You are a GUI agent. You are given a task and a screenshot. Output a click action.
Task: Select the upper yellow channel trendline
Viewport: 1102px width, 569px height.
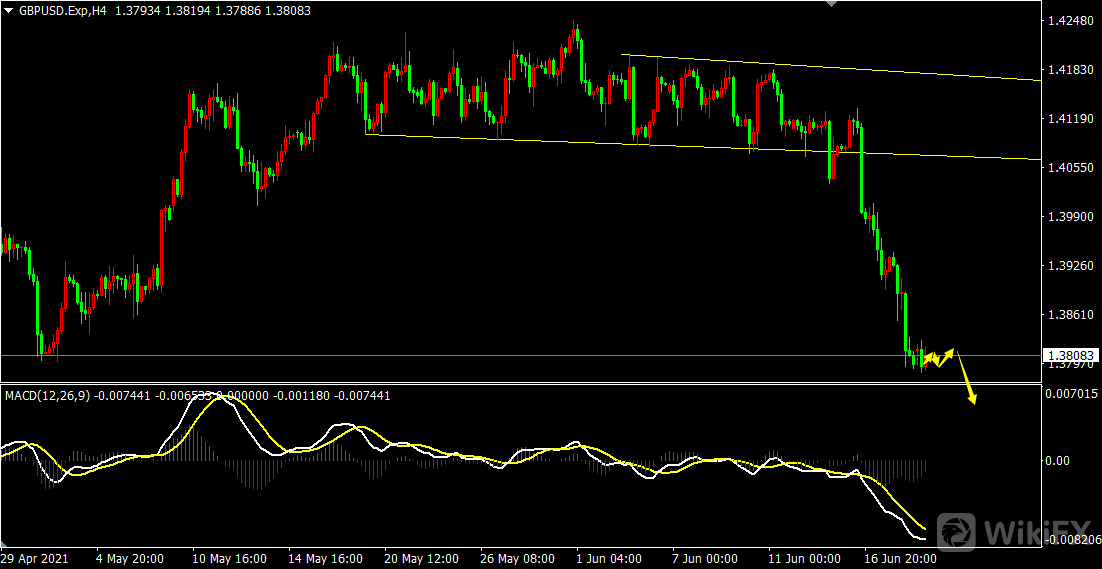[830, 67]
